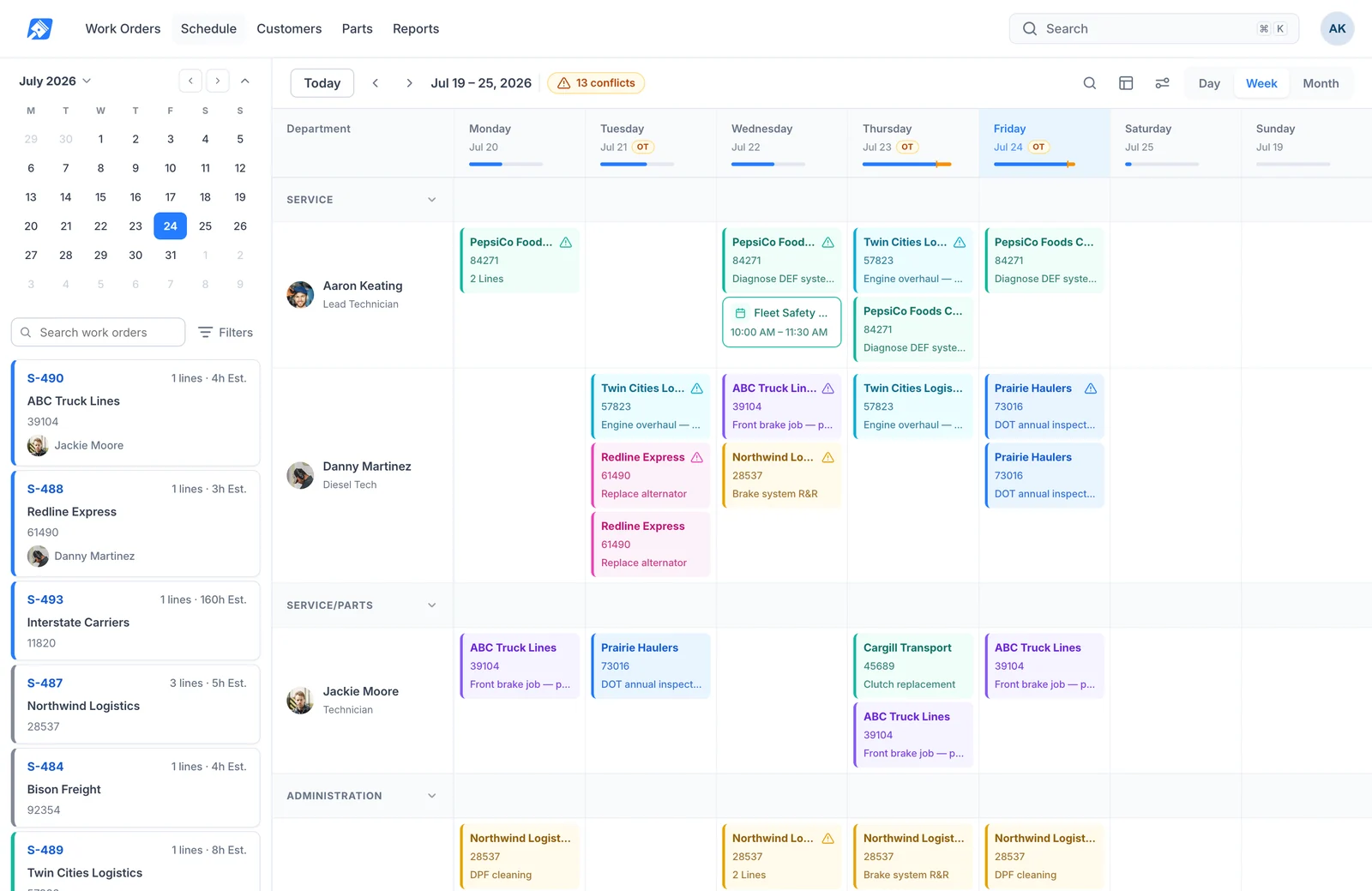The width and height of the screenshot is (1372, 891).
Task: Open work order S-488 Redline Express
Action: 135,523
